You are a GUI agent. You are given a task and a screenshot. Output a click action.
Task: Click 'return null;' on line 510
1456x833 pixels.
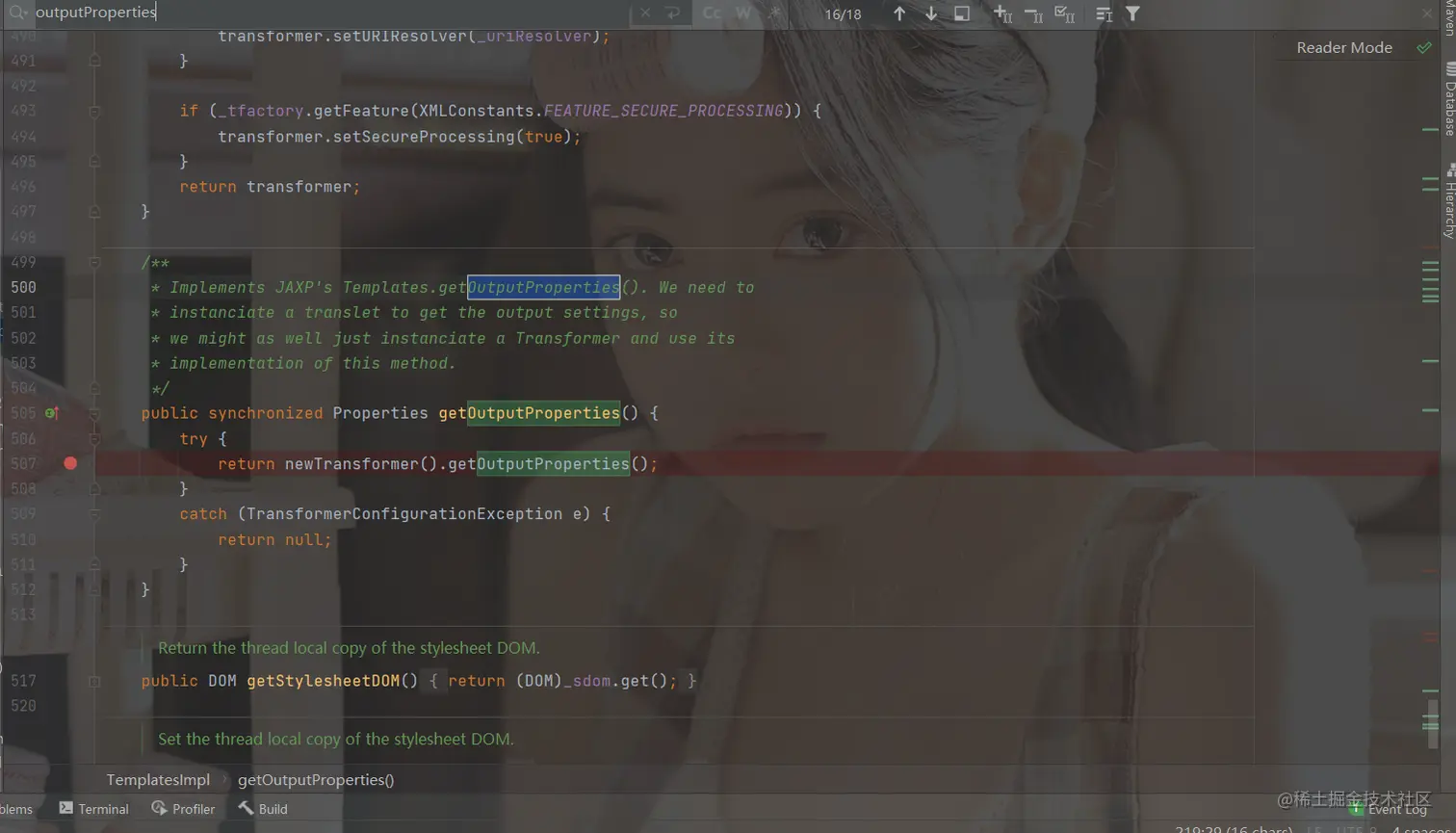(x=274, y=539)
